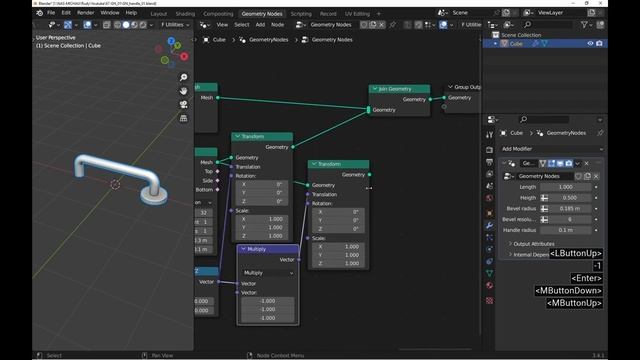Open modifier extra options dropdown arrow
640x360 pixels.
[577, 164]
